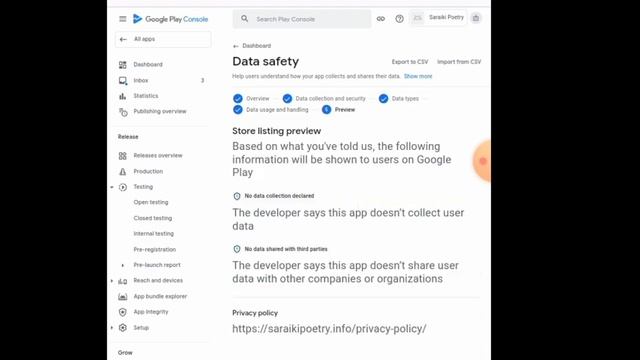This screenshot has height=360, width=640.
Task: Open Statistics in the sidebar
Action: (x=146, y=96)
